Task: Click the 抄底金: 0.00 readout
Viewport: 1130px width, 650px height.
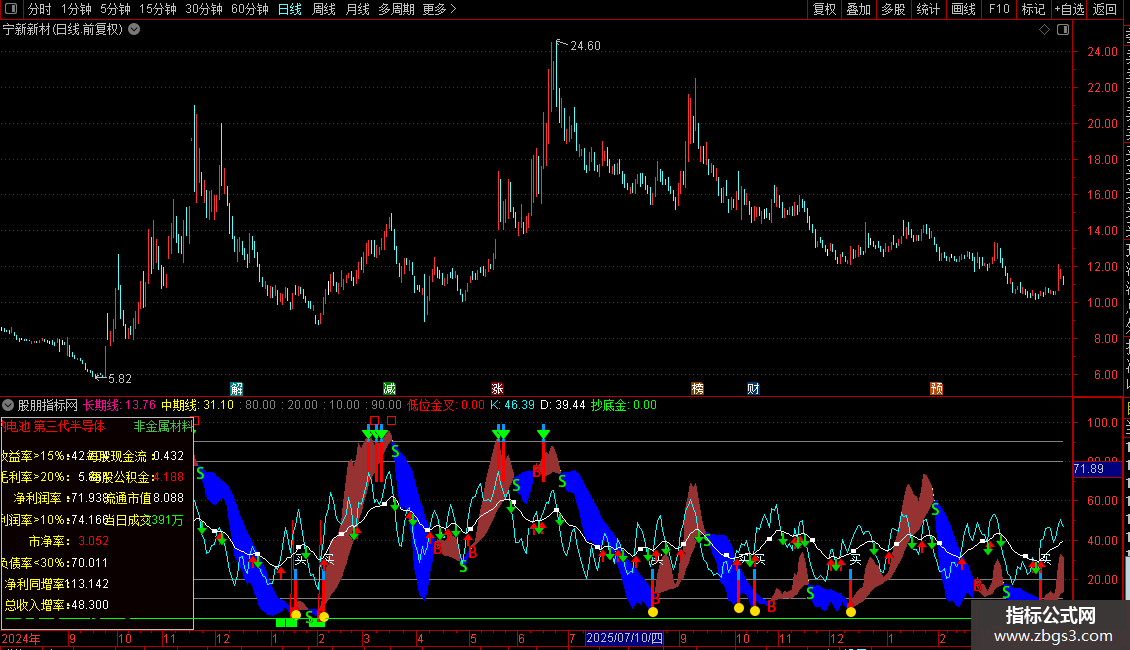Action: [623, 405]
